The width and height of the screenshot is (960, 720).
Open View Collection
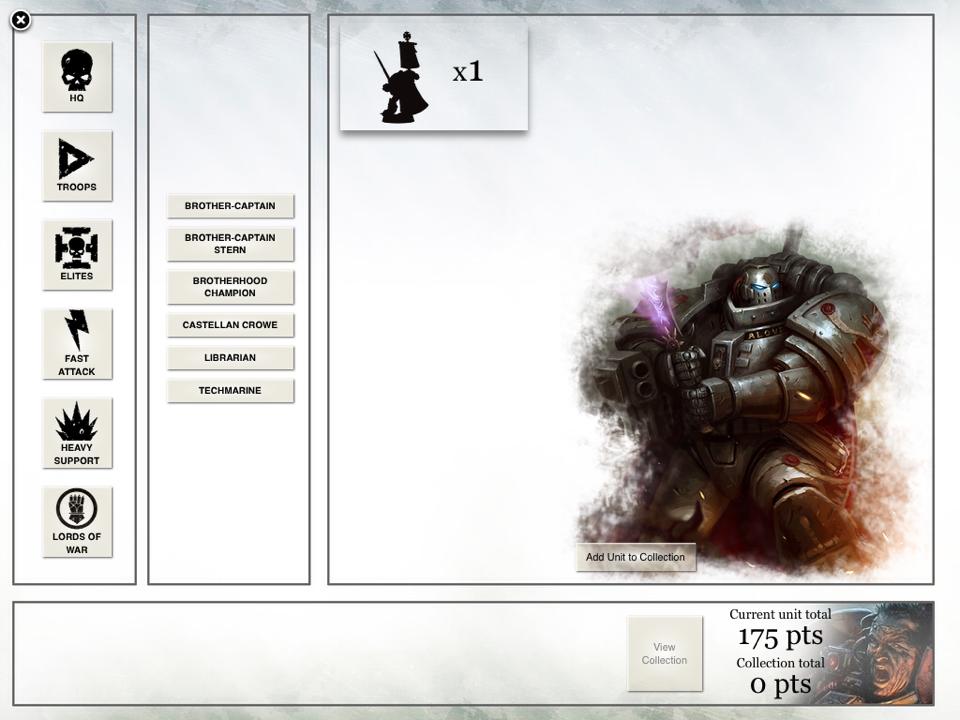point(665,653)
